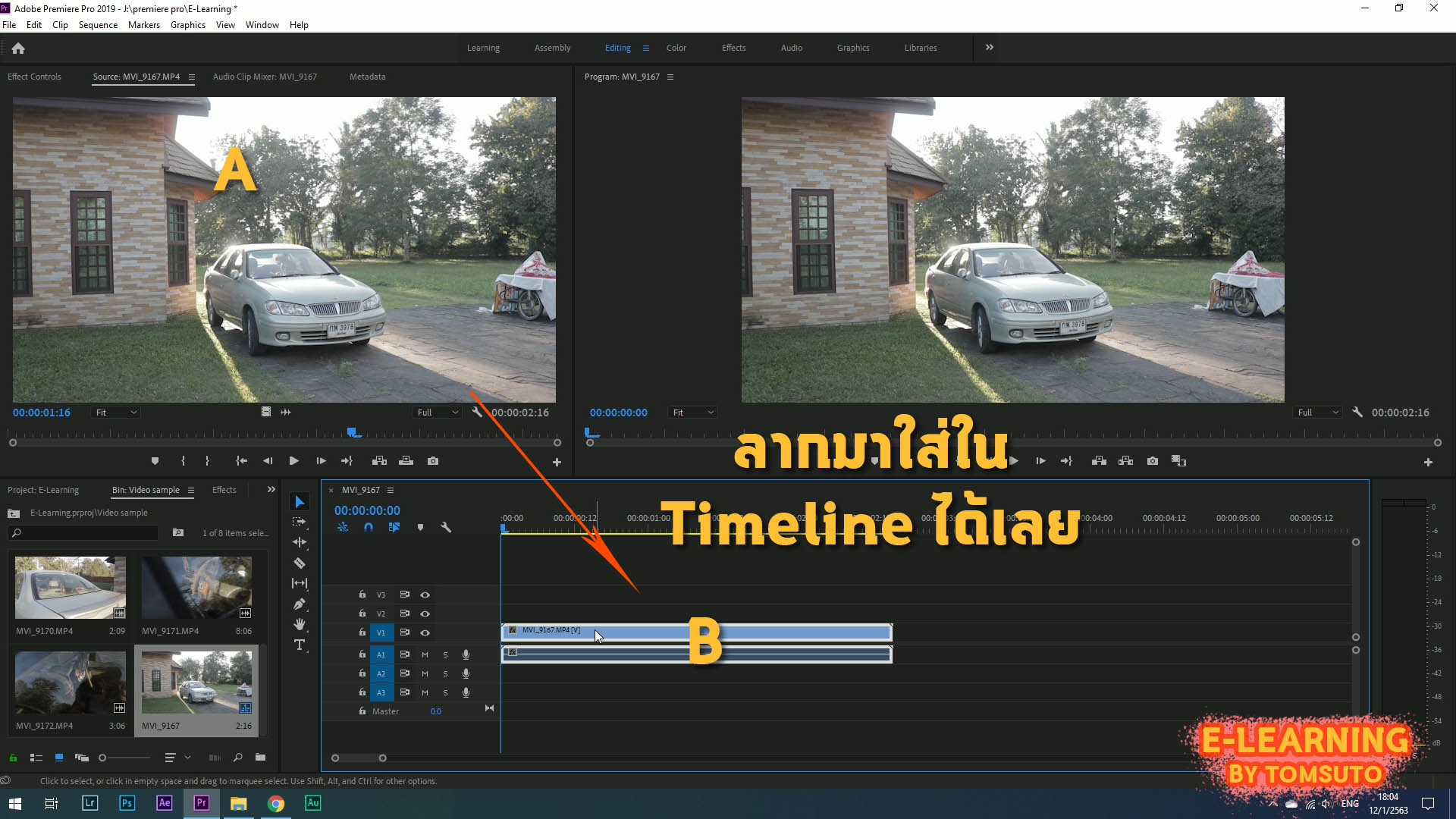Select MVI_9167.MP4 [V] clip on V1

697,632
